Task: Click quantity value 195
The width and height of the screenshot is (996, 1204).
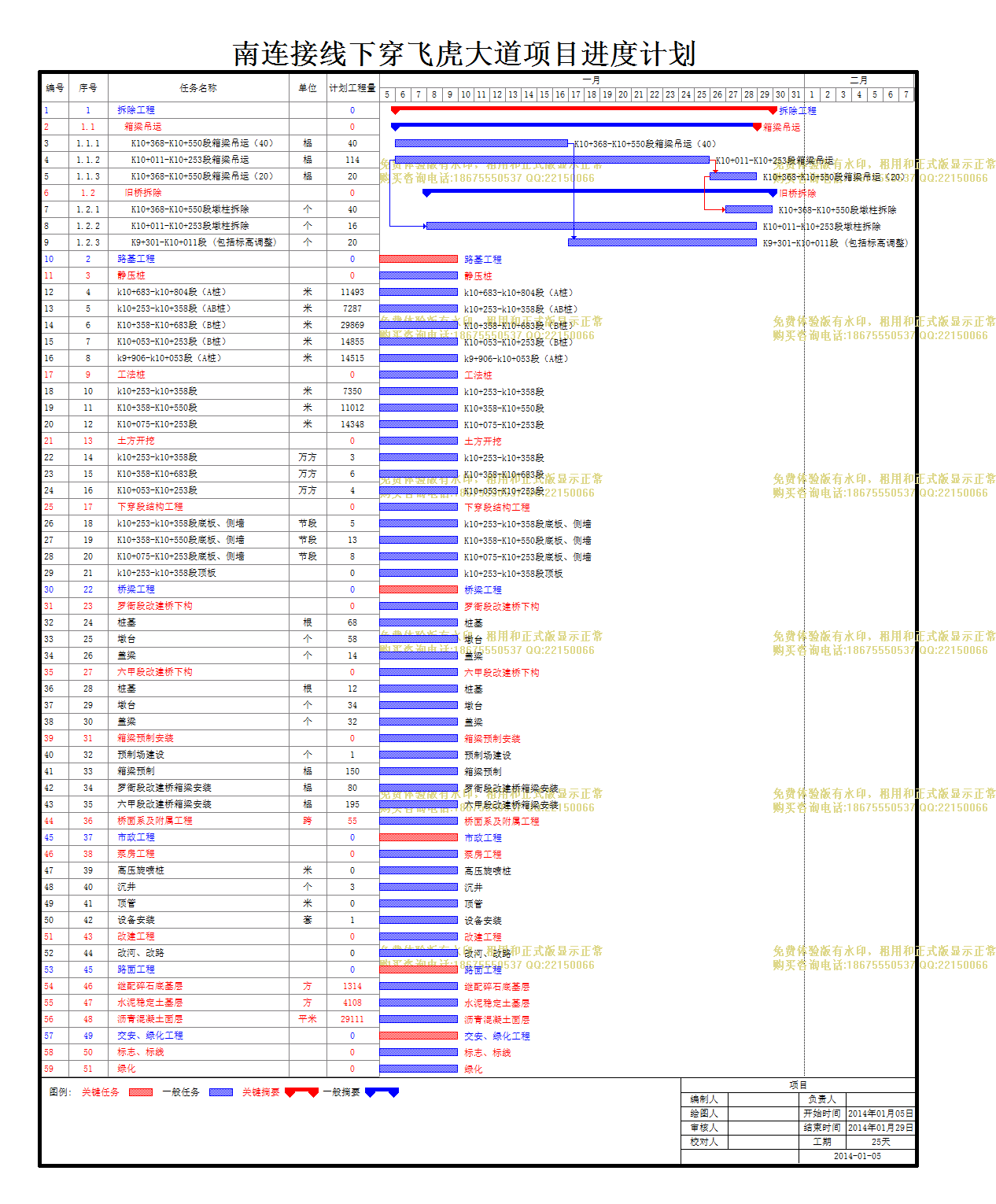Action: click(x=352, y=804)
